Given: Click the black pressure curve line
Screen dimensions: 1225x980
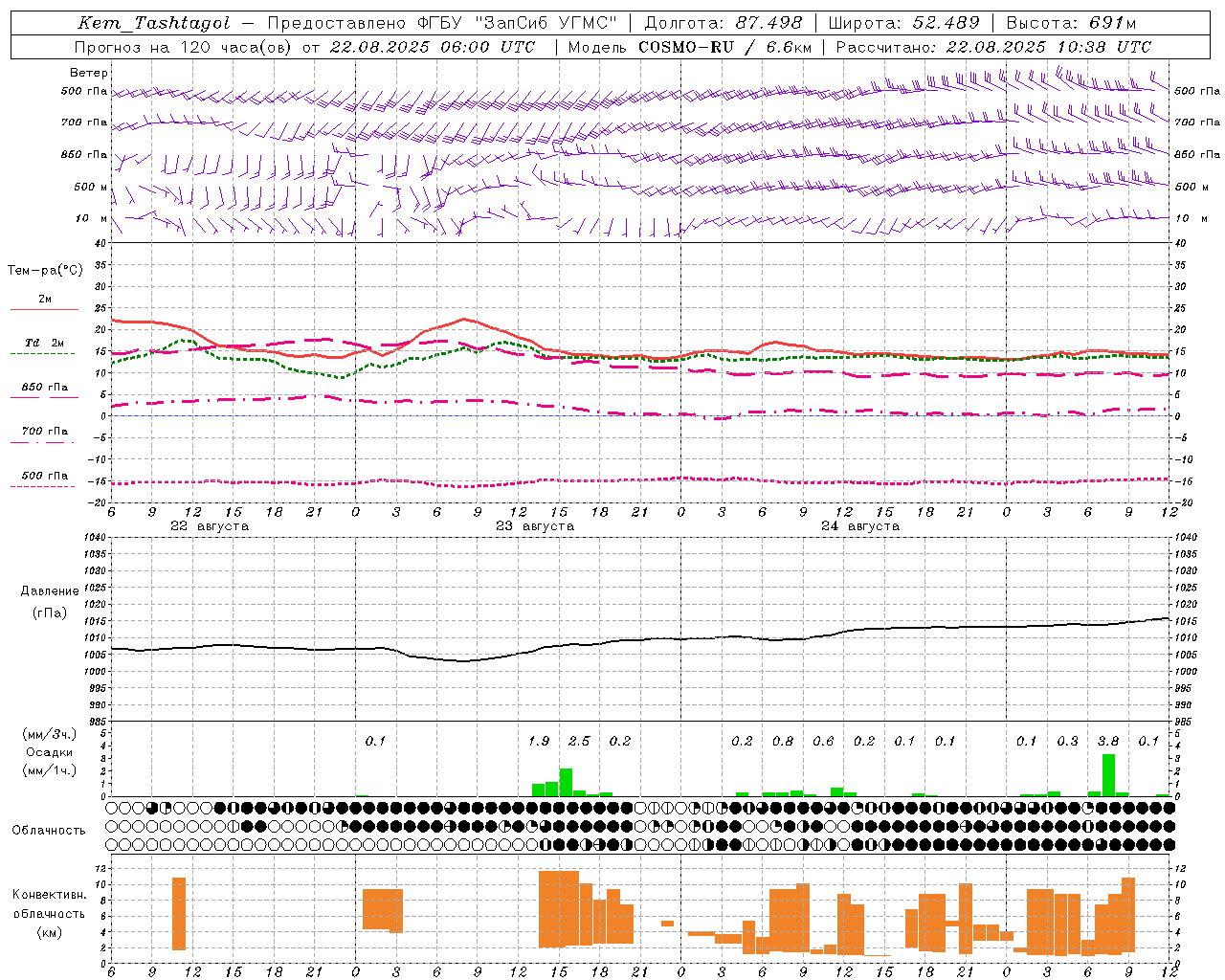Looking at the screenshot, I should pos(641,640).
